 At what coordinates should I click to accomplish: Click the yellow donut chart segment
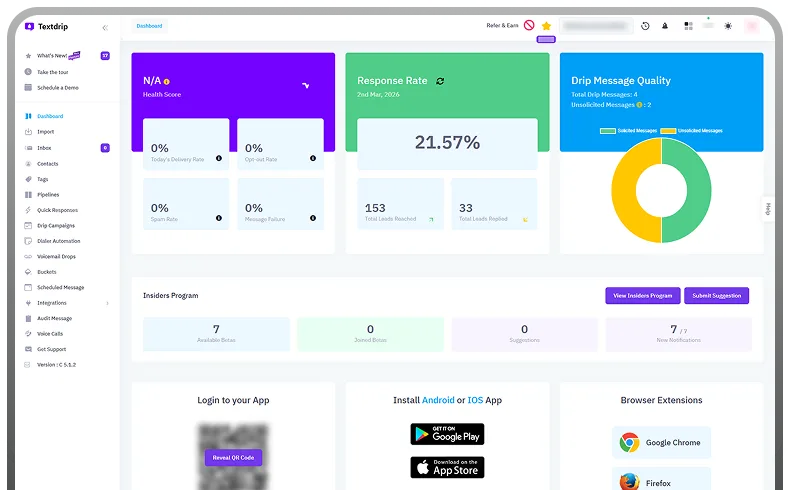point(623,190)
